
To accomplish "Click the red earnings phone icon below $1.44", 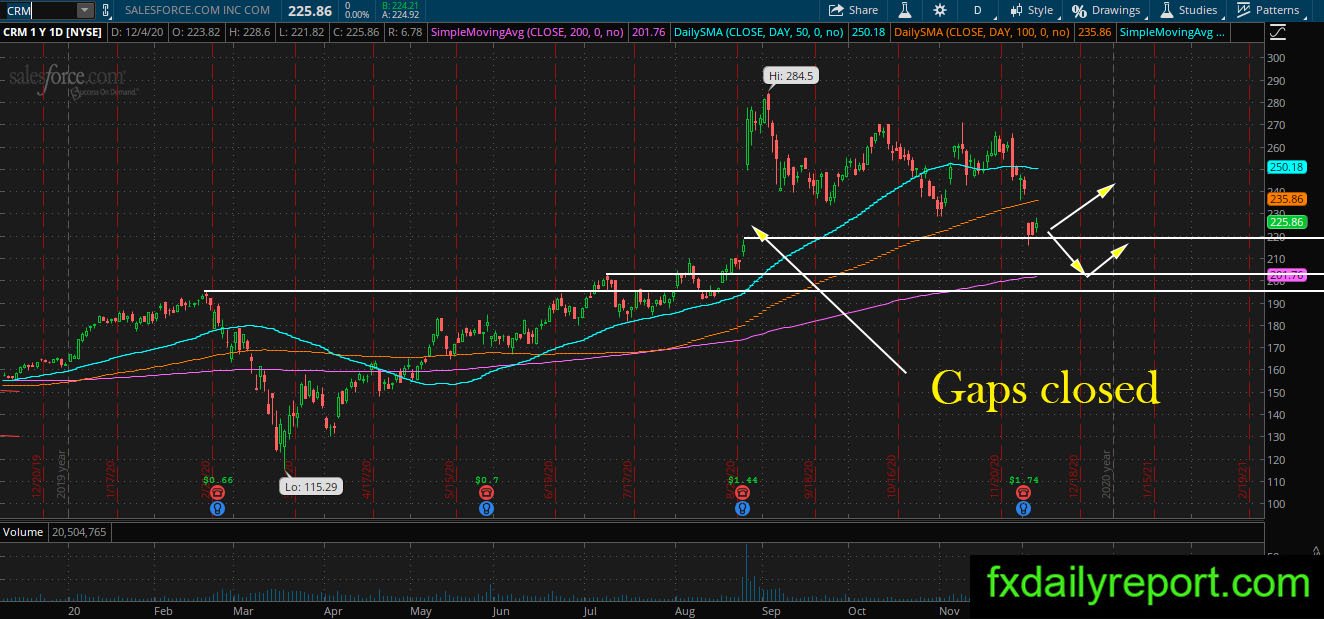I will [x=742, y=493].
